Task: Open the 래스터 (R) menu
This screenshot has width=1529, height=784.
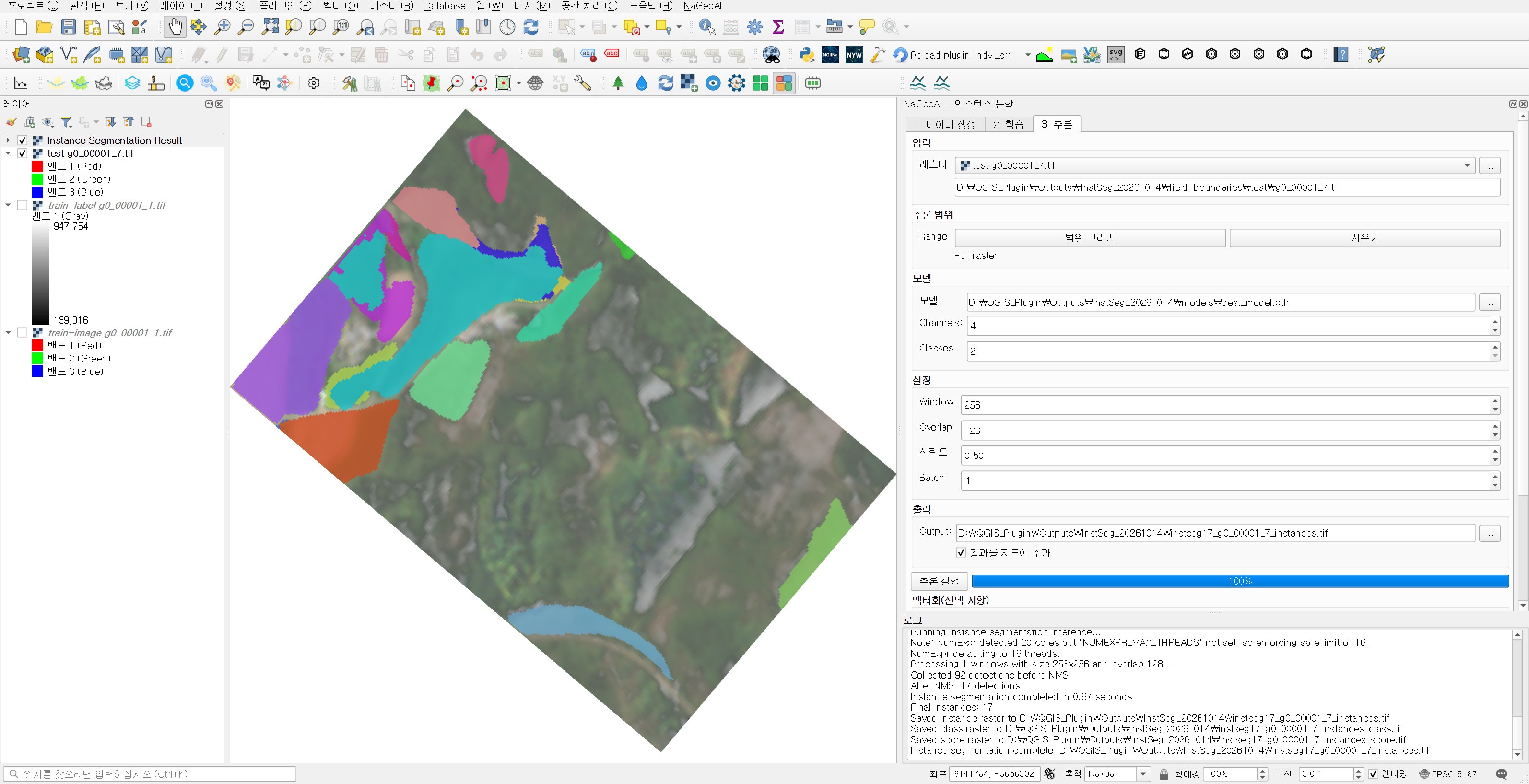Action: (391, 6)
